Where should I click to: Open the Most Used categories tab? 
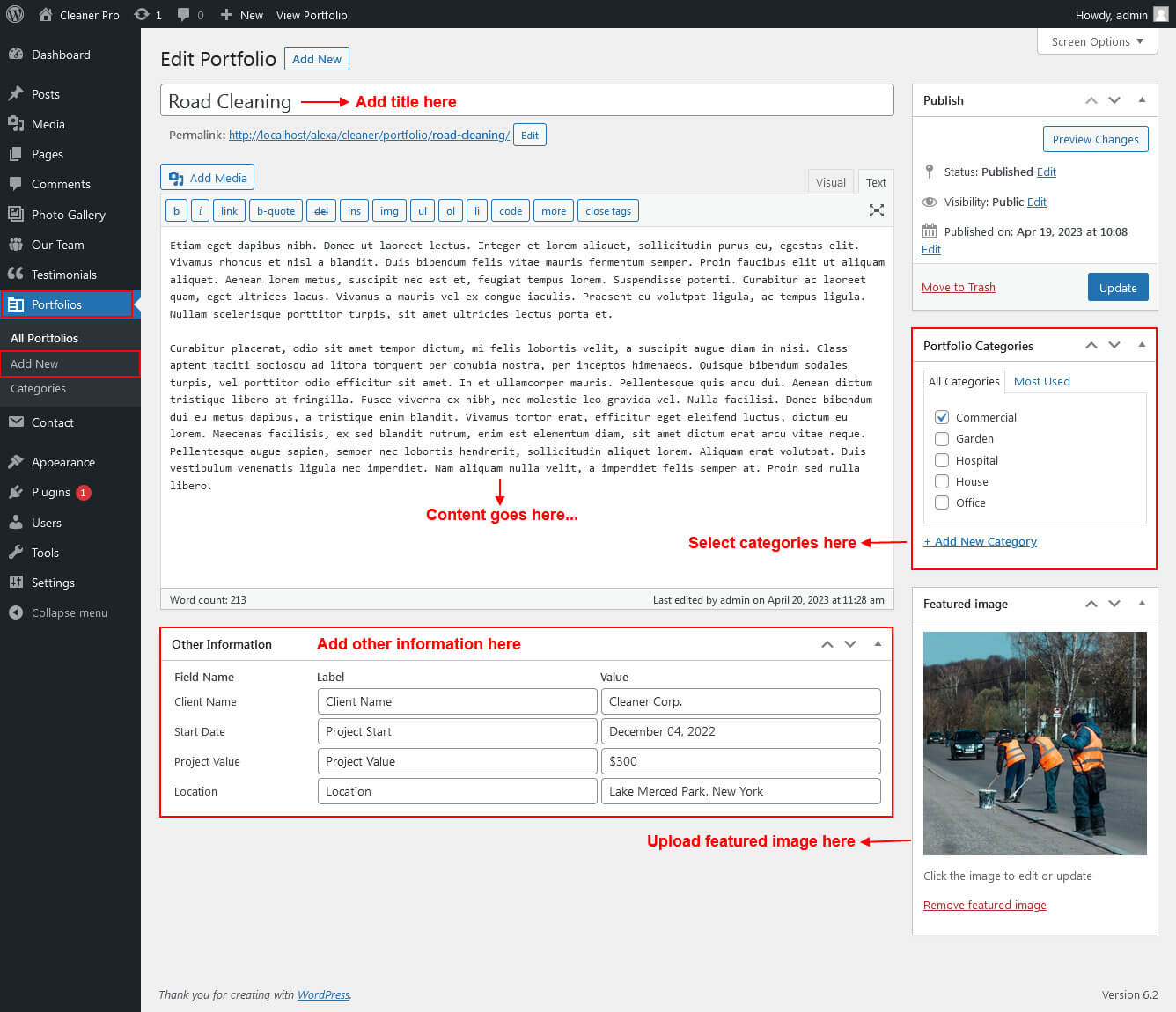tap(1042, 381)
